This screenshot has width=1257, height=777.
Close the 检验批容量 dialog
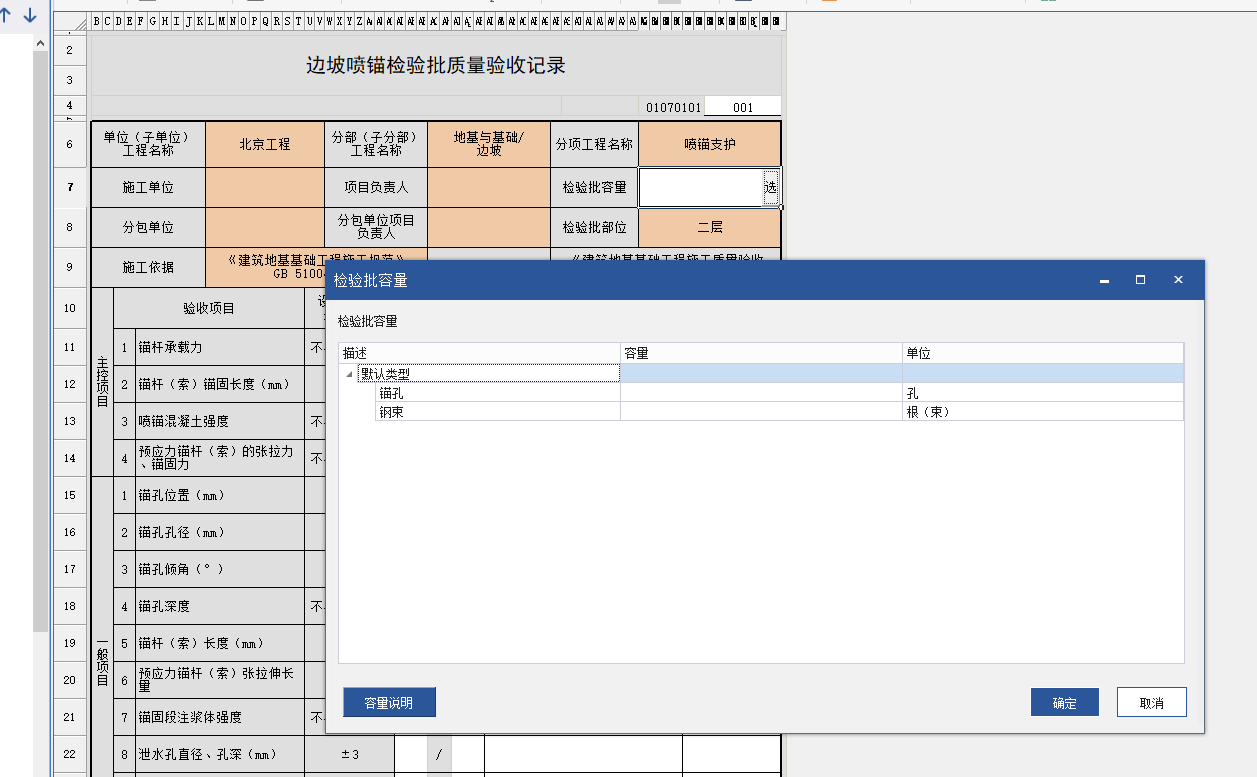[x=1178, y=280]
